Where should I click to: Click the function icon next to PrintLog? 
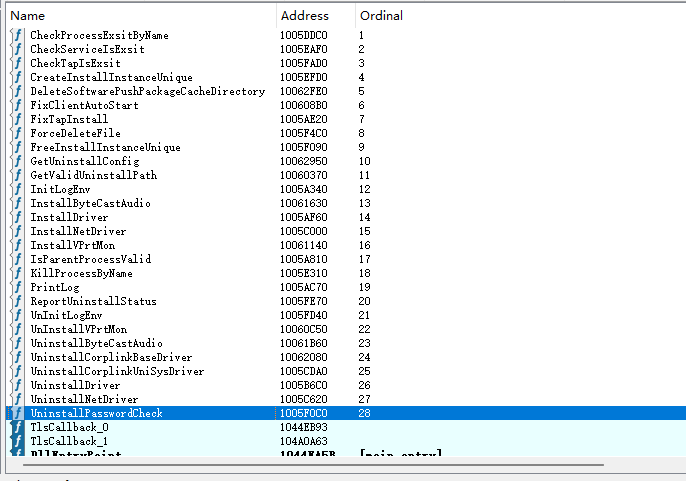pos(16,287)
